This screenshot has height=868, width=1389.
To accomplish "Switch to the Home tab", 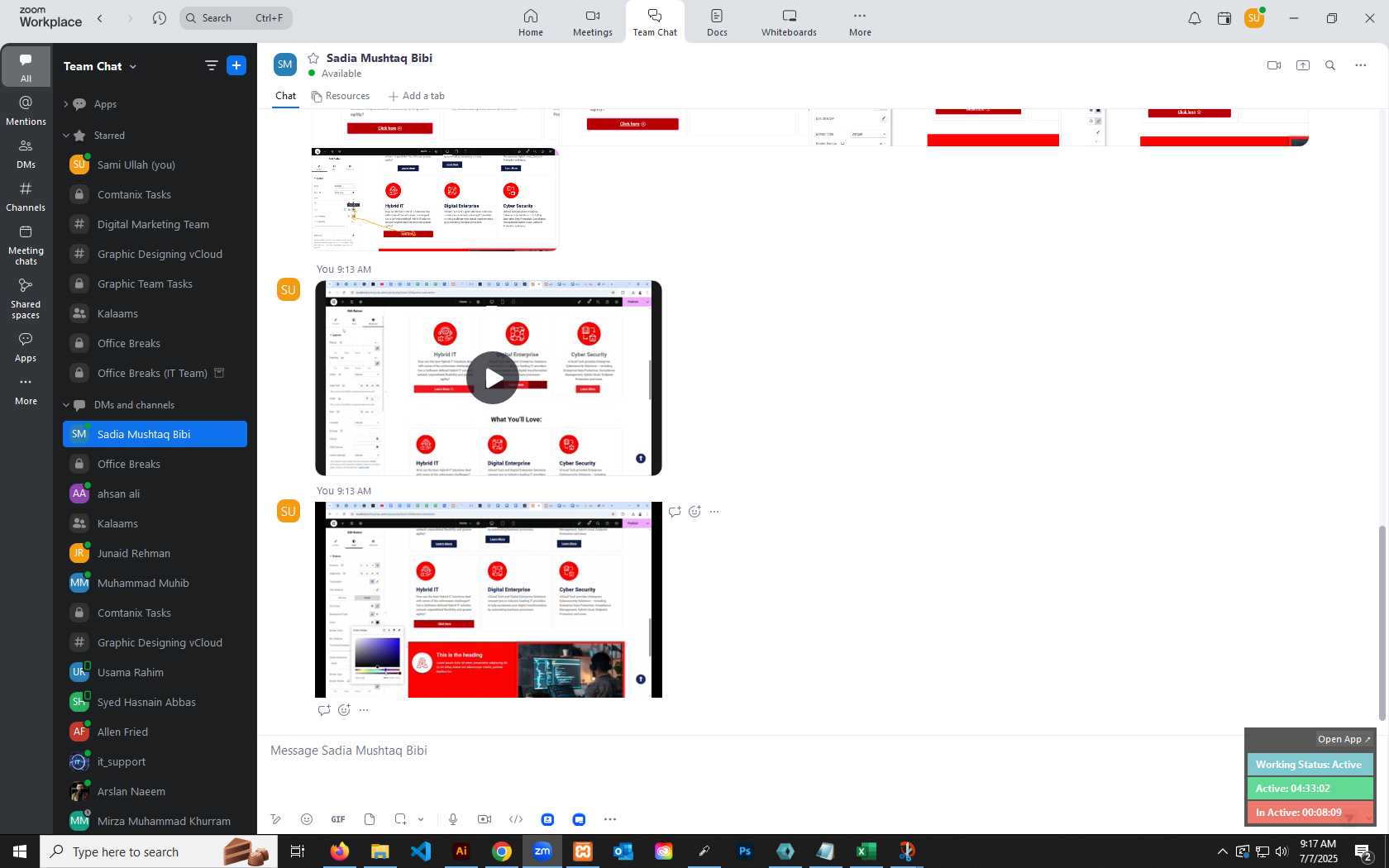I will [x=531, y=22].
